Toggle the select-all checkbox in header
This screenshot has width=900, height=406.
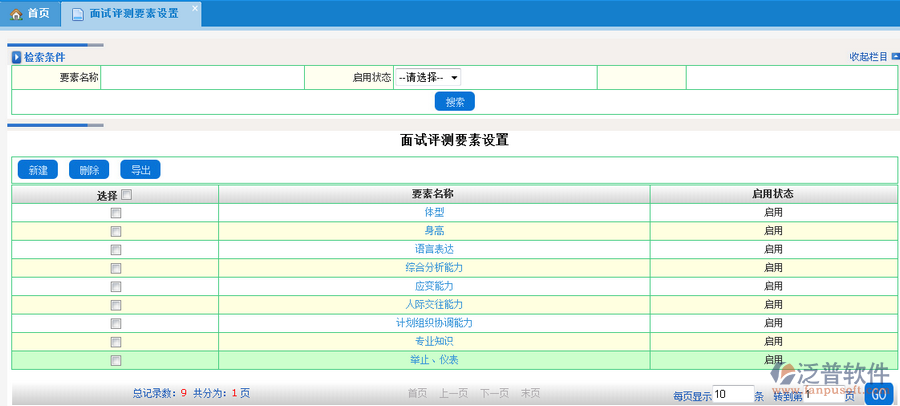coord(126,195)
